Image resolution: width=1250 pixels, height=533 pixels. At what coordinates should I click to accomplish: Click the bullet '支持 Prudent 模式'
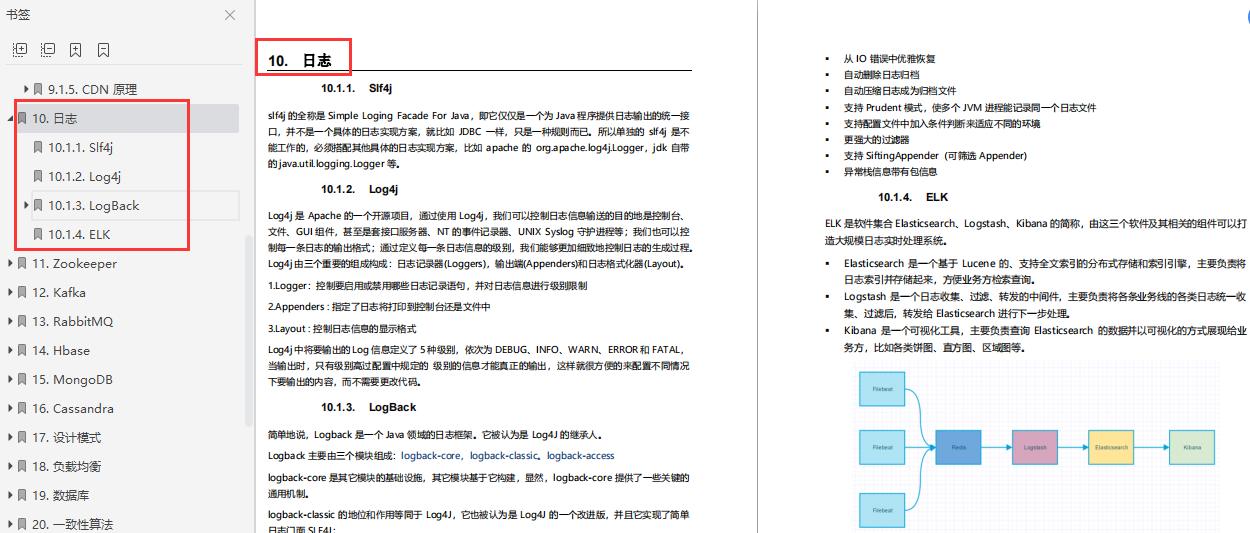click(x=969, y=108)
